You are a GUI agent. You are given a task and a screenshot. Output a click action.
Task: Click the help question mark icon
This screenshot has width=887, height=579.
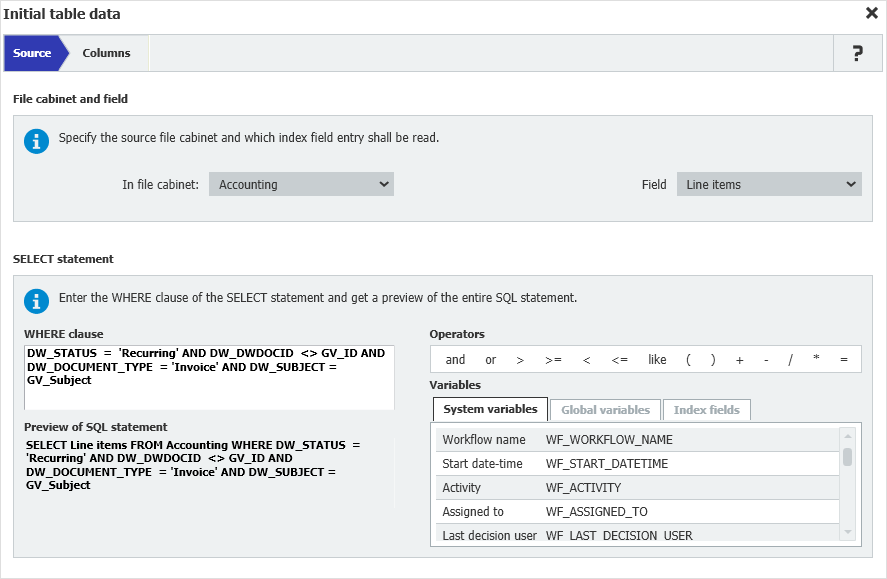point(857,54)
